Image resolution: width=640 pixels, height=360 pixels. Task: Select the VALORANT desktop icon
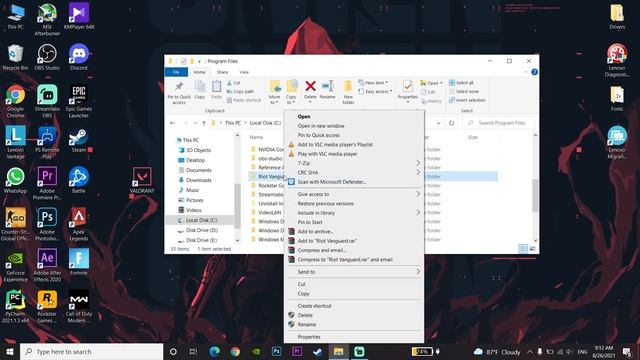click(142, 180)
